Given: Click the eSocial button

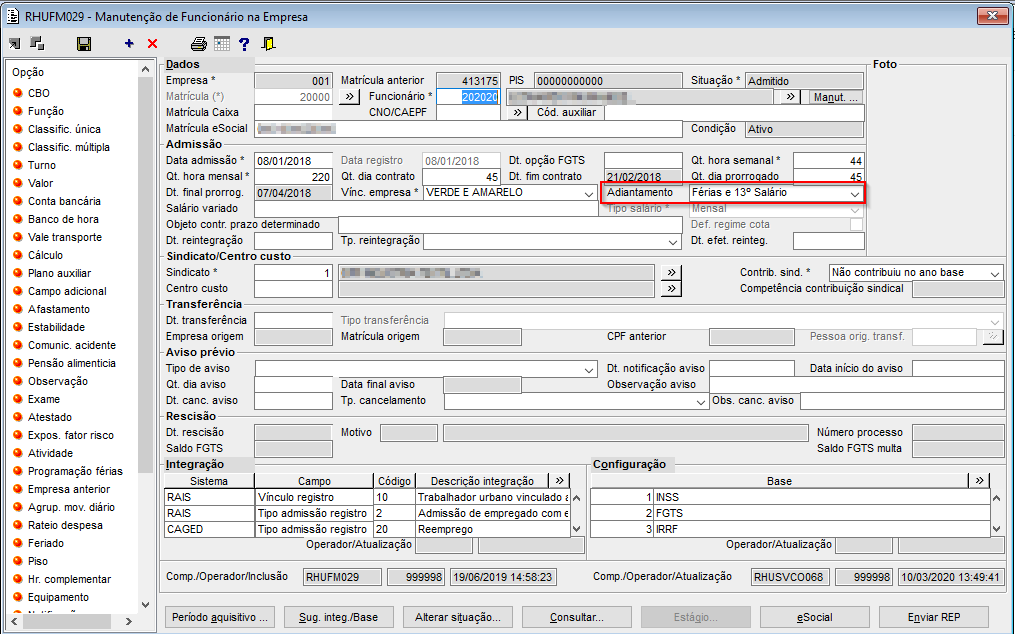Looking at the screenshot, I should click(815, 617).
